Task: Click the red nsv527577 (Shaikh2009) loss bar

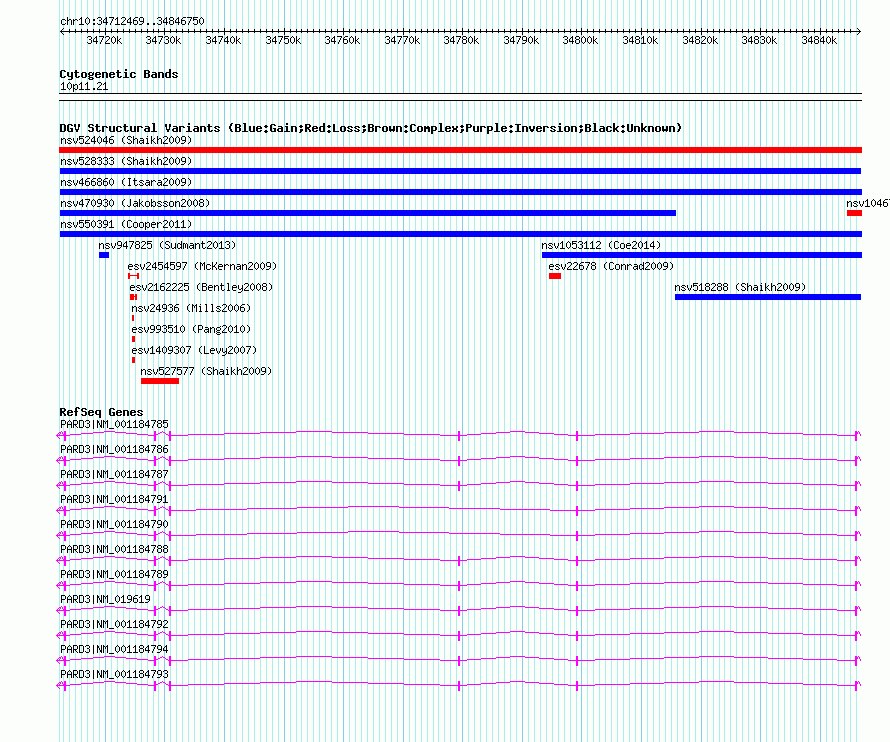Action: [160, 381]
